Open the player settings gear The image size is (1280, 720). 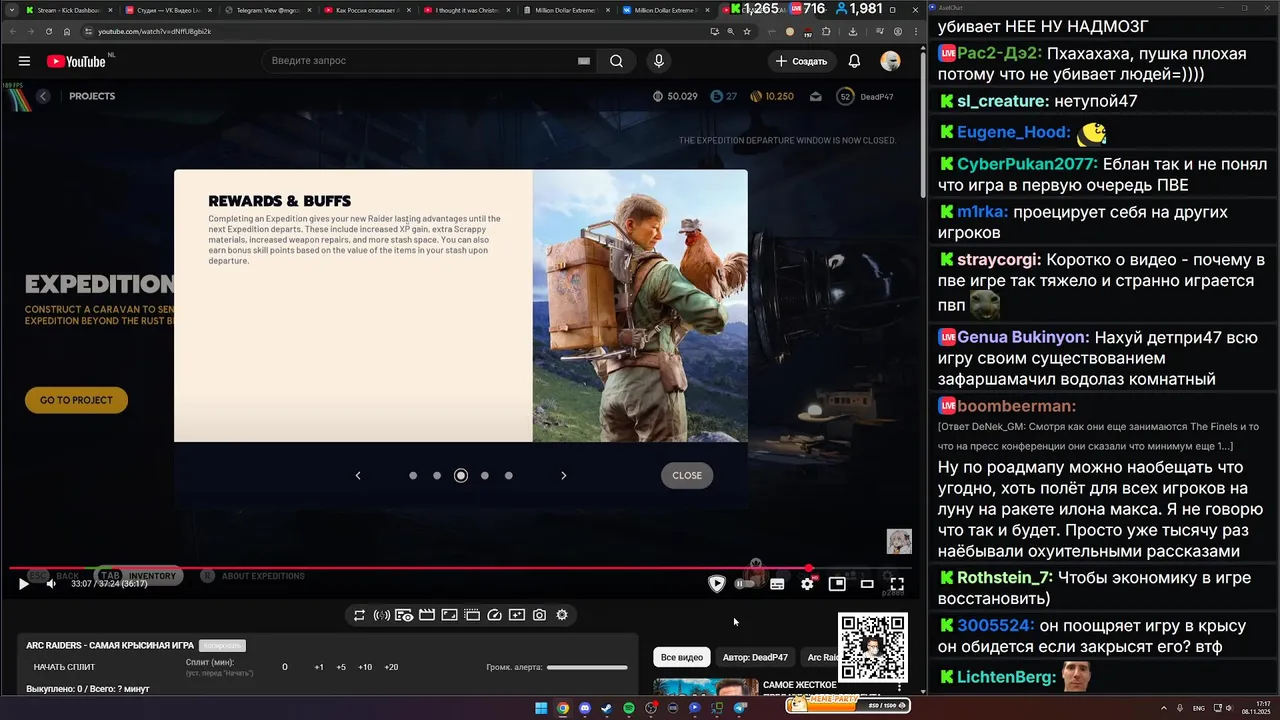pos(807,584)
